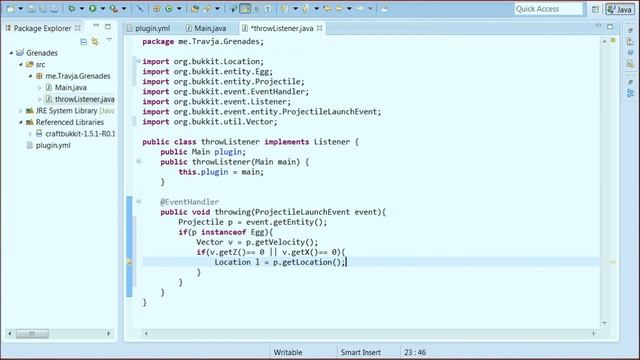Click Package Explorer scrollbar right arrow
Viewport: 640px width, 360px height.
coord(108,333)
